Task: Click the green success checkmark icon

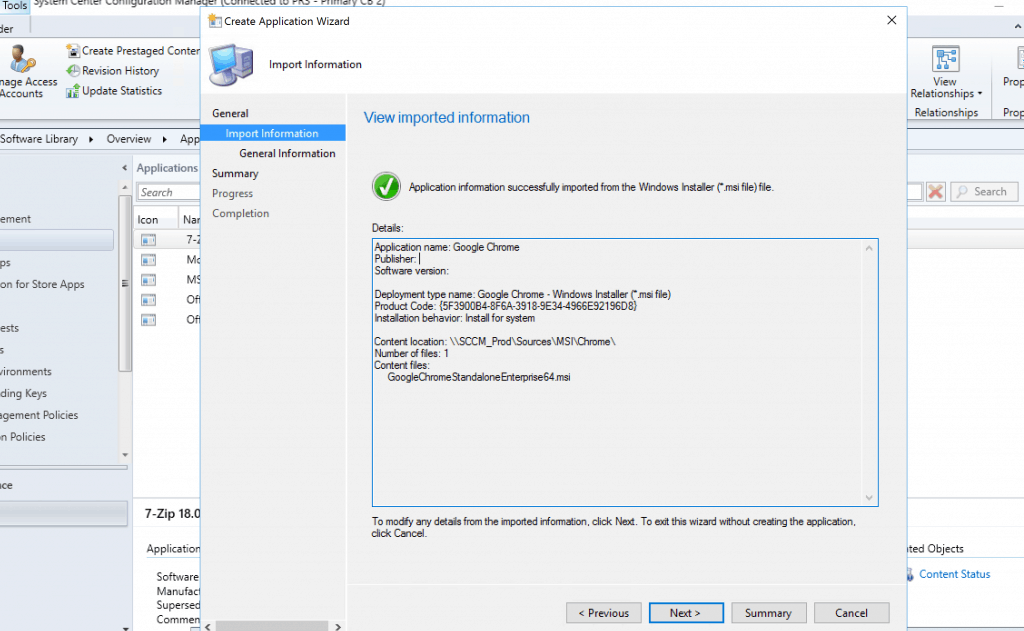Action: pos(387,187)
